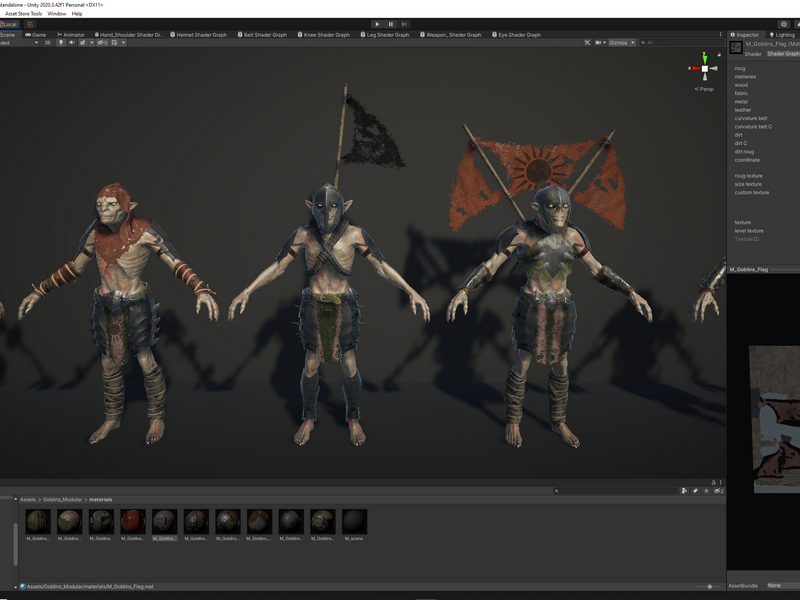Open the AssetBundle None dropdown
This screenshot has height=600, width=800.
click(x=783, y=585)
